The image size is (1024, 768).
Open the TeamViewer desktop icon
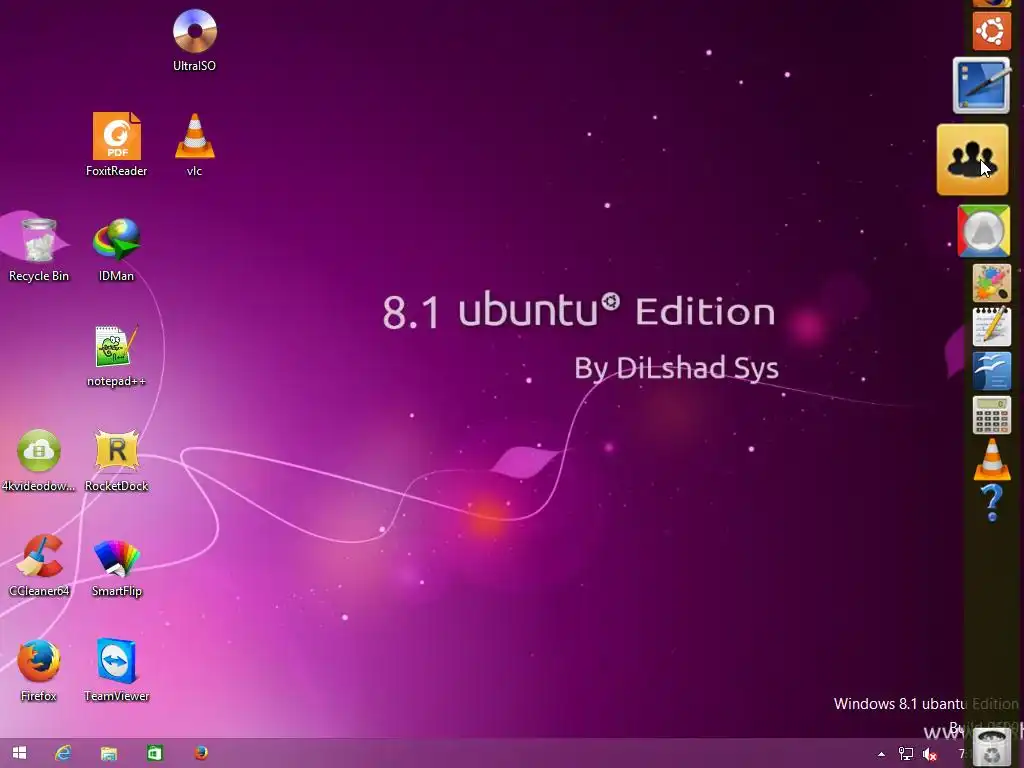(x=116, y=671)
